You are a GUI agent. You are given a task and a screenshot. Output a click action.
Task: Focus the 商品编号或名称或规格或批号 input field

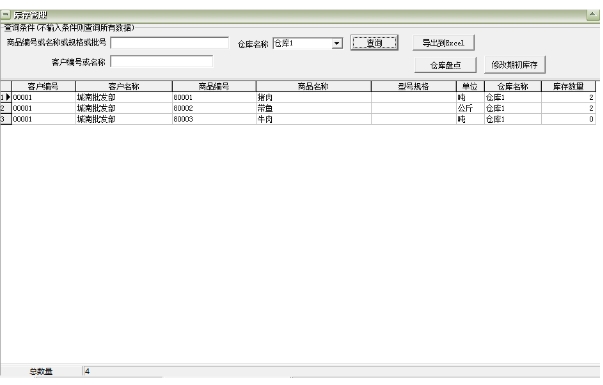point(169,43)
